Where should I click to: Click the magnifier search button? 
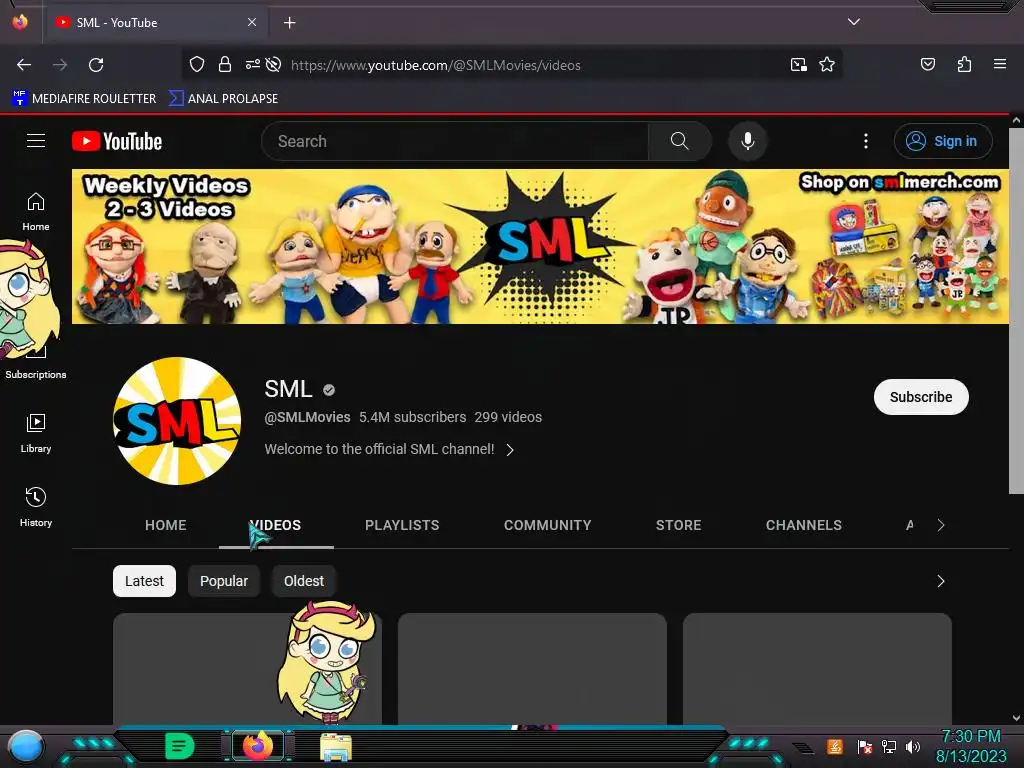679,141
